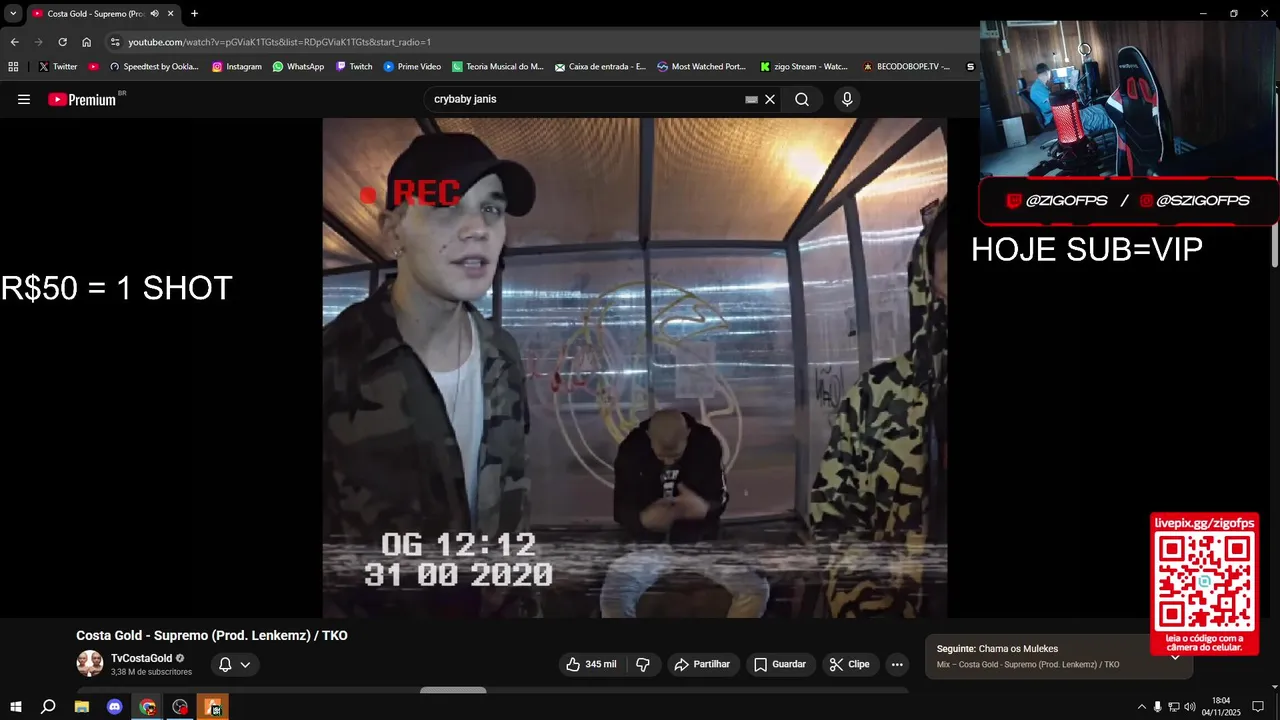Open zigo Stream bookmark
The height and width of the screenshot is (720, 1280).
click(x=804, y=66)
